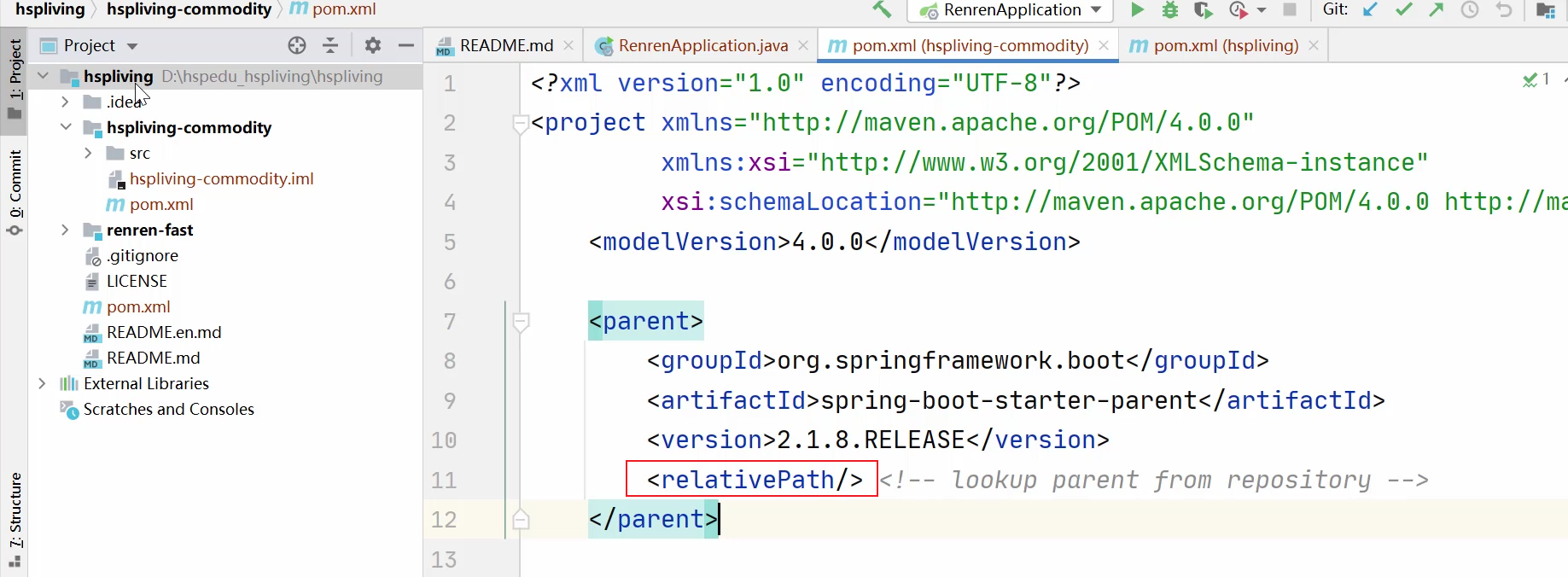Expand the src folder
The image size is (1568, 577).
click(88, 153)
